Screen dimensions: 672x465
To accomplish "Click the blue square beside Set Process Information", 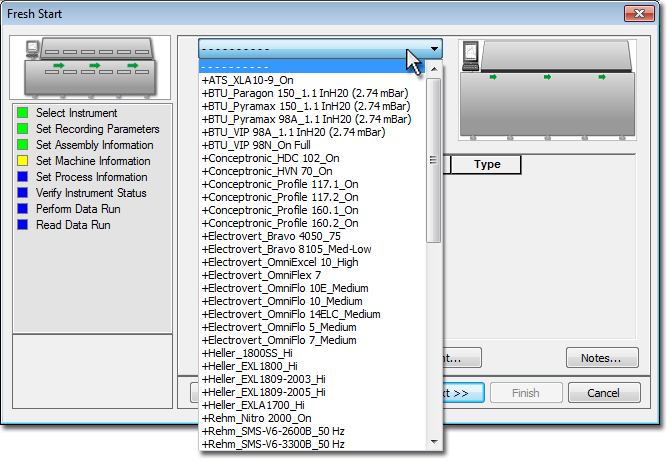I will pyautogui.click(x=22, y=177).
